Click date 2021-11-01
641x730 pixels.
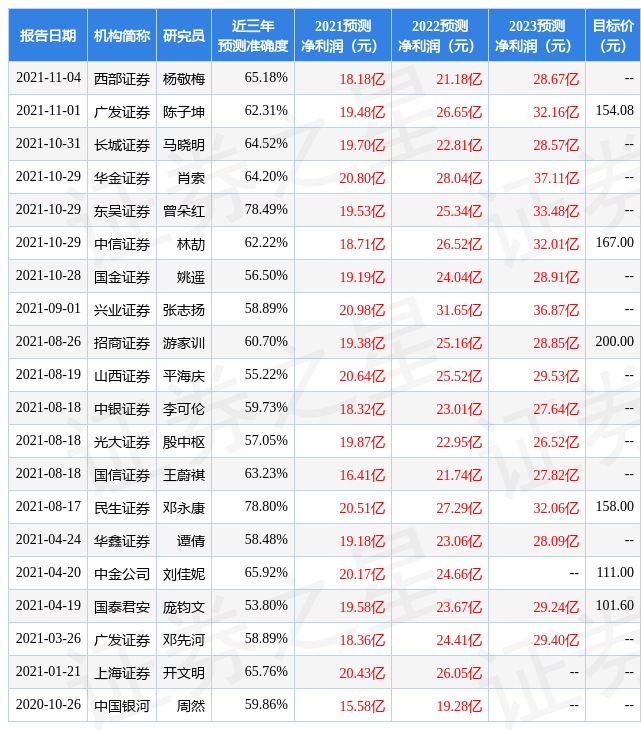click(48, 110)
